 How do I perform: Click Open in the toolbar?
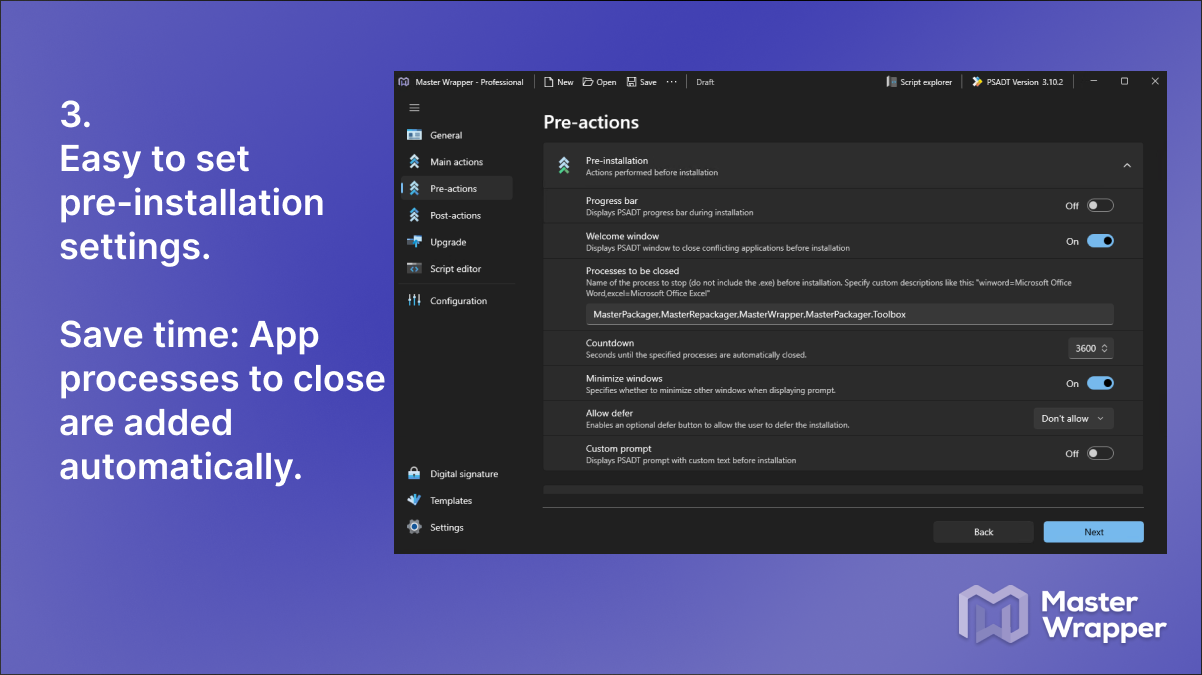[x=600, y=82]
